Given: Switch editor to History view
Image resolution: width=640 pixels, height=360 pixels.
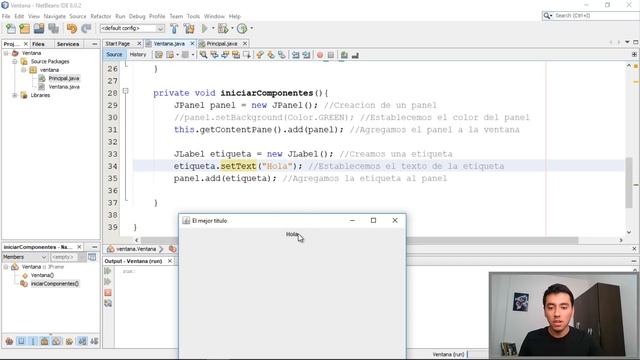Looking at the screenshot, I should coord(138,54).
